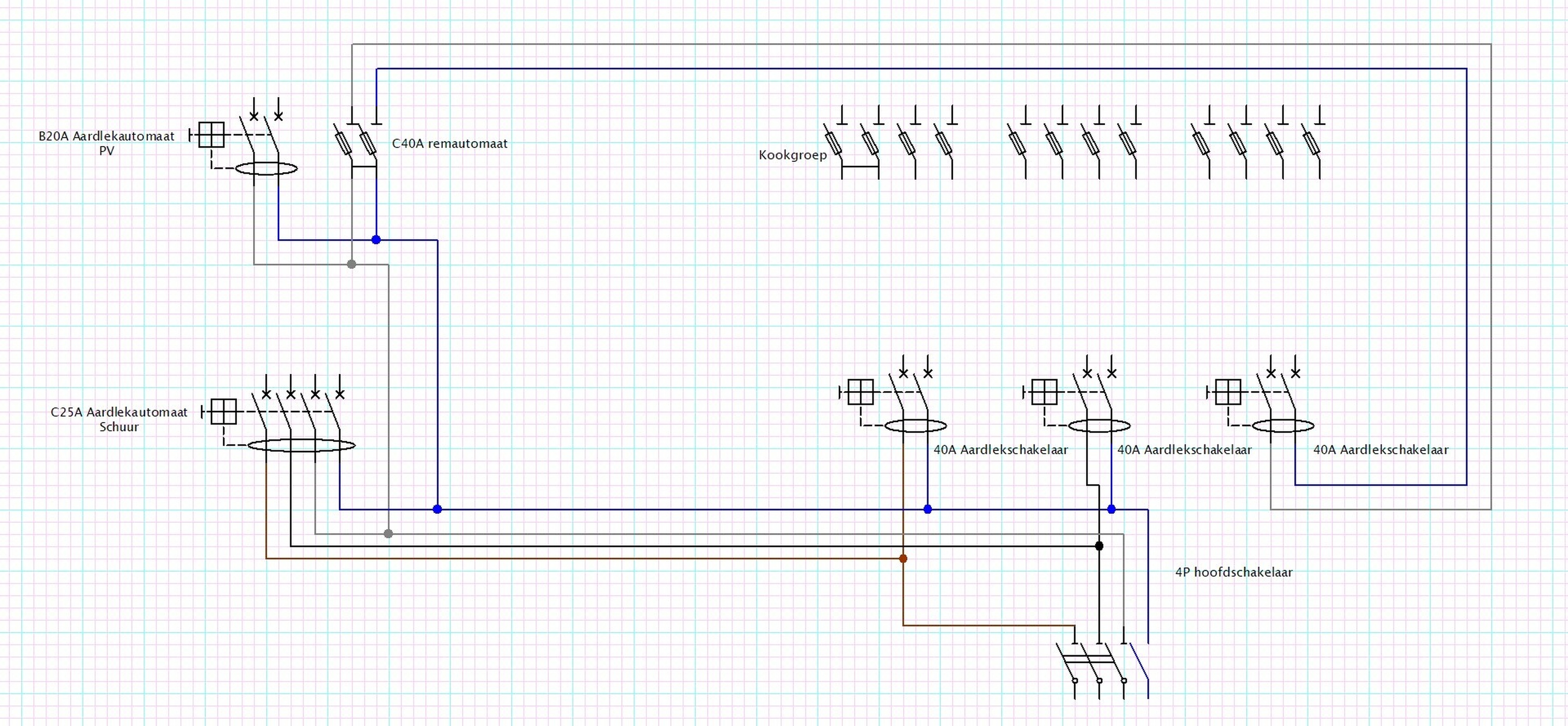Select the rightmost 40A Aardlekschakelaar label

[x=1380, y=450]
